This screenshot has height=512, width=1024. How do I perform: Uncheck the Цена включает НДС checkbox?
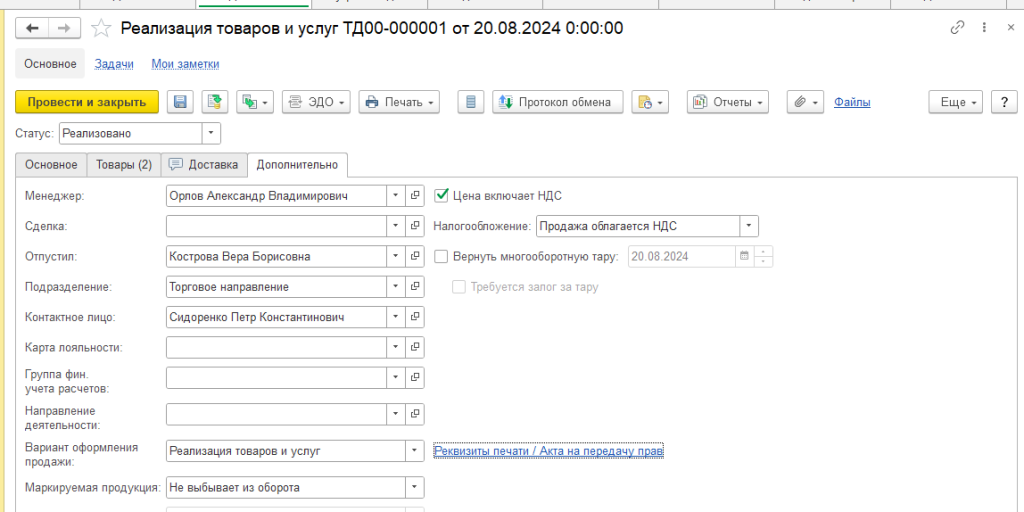pos(442,196)
